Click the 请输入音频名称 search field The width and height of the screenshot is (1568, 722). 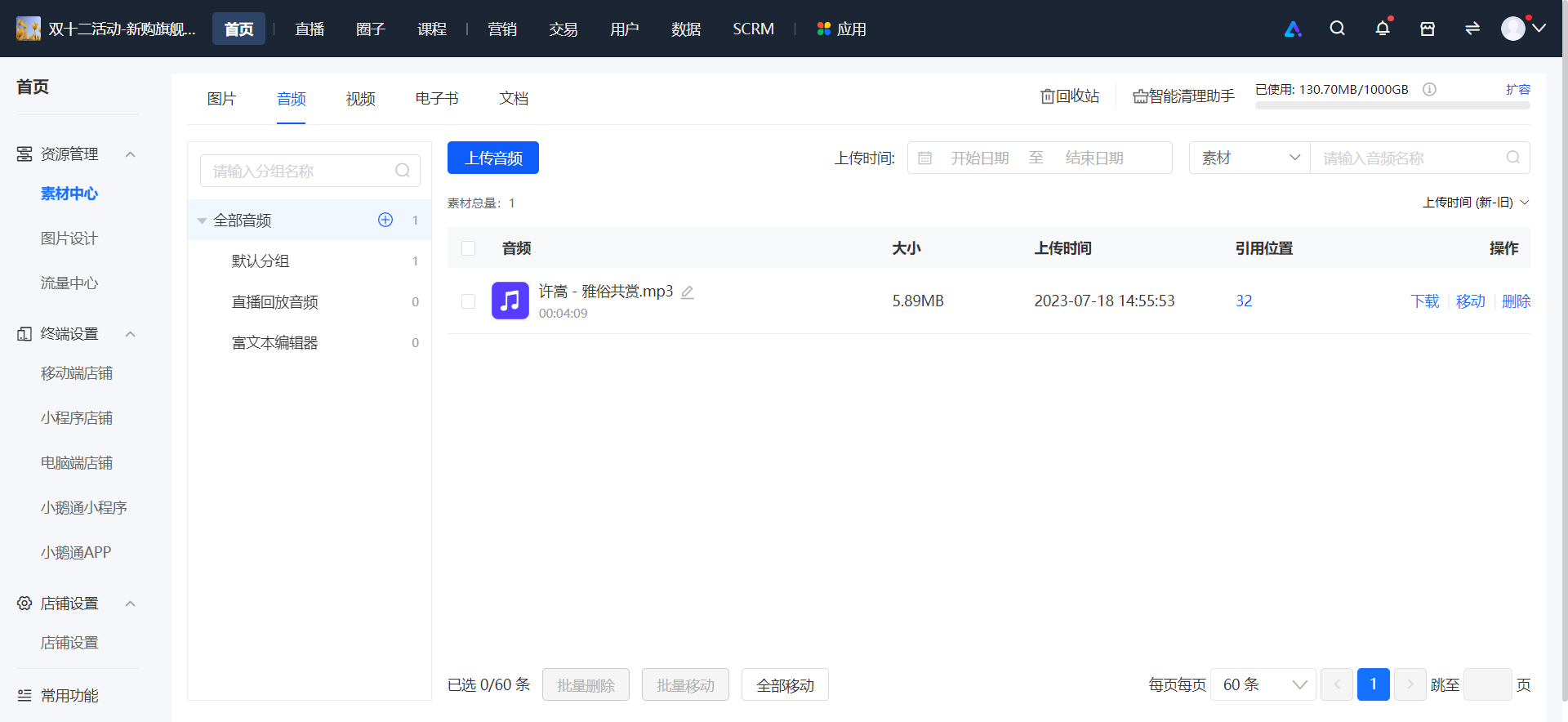pyautogui.click(x=1420, y=158)
